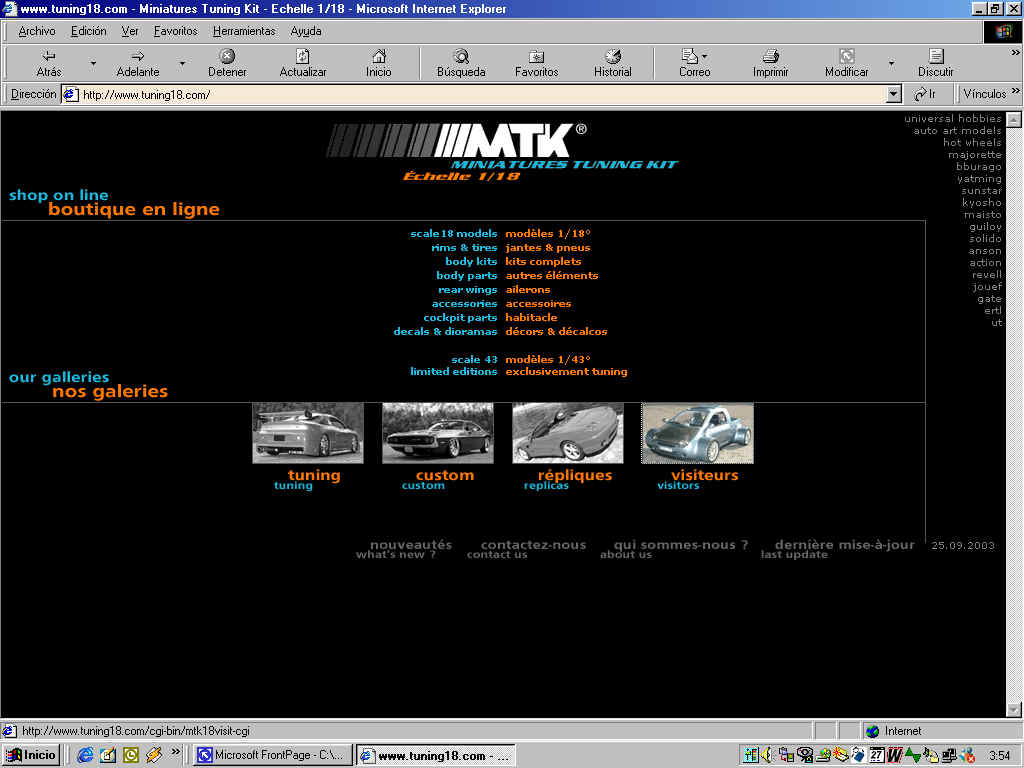Open the Windows Inicio start button
This screenshot has height=768, width=1024.
coord(31,755)
